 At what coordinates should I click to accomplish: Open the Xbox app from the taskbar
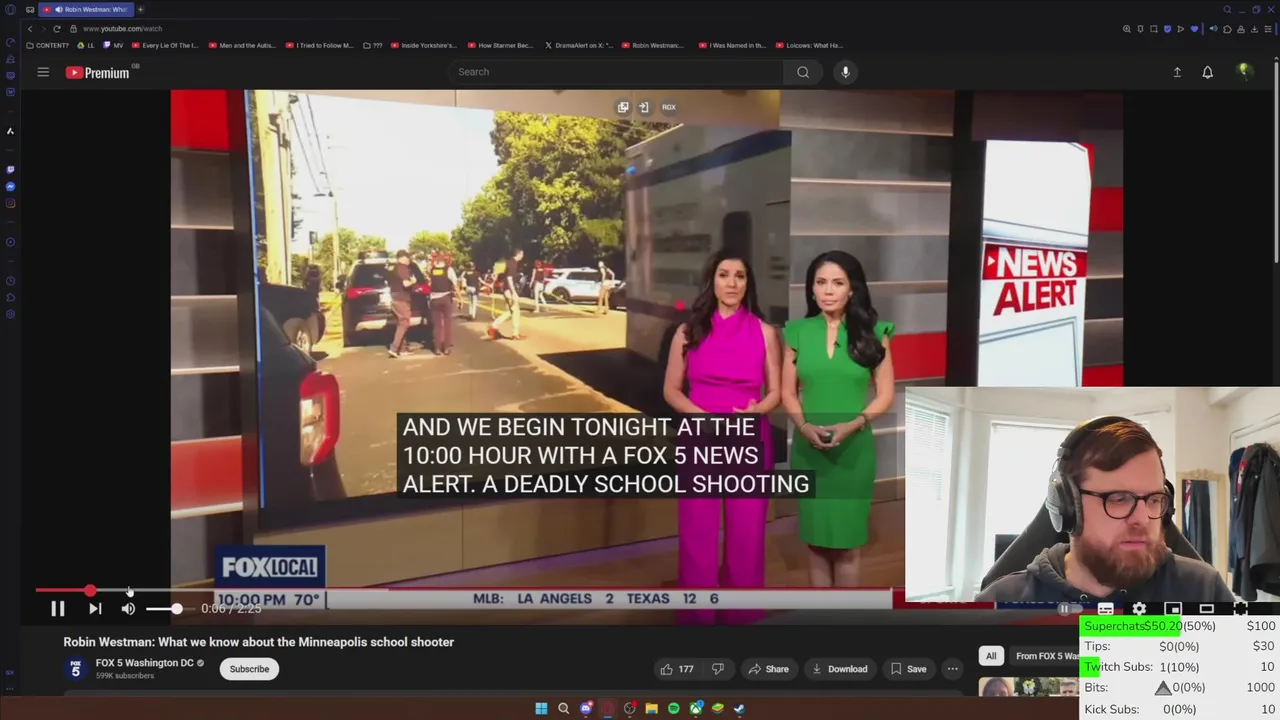696,708
